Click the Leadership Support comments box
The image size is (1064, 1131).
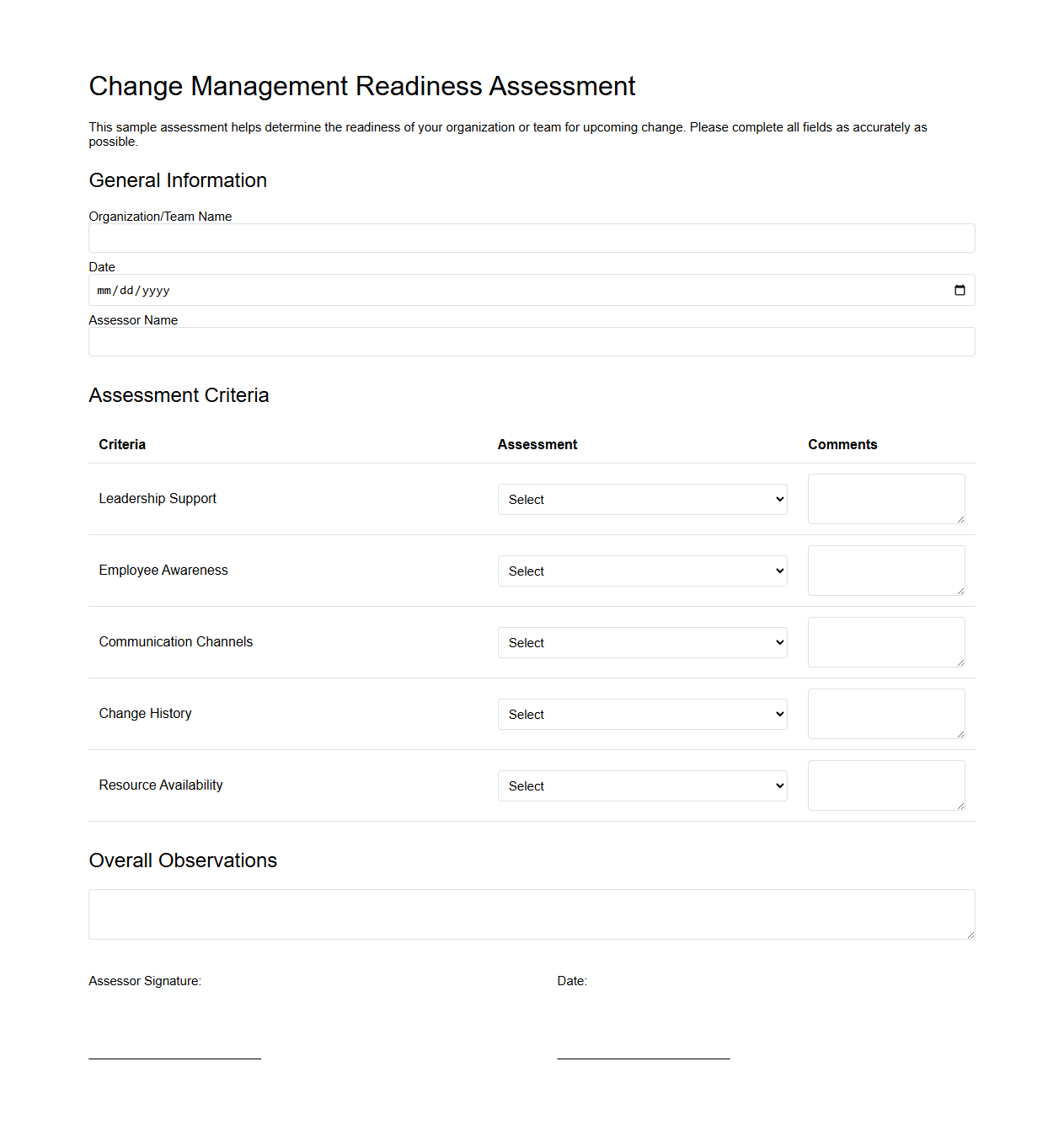[x=885, y=498]
